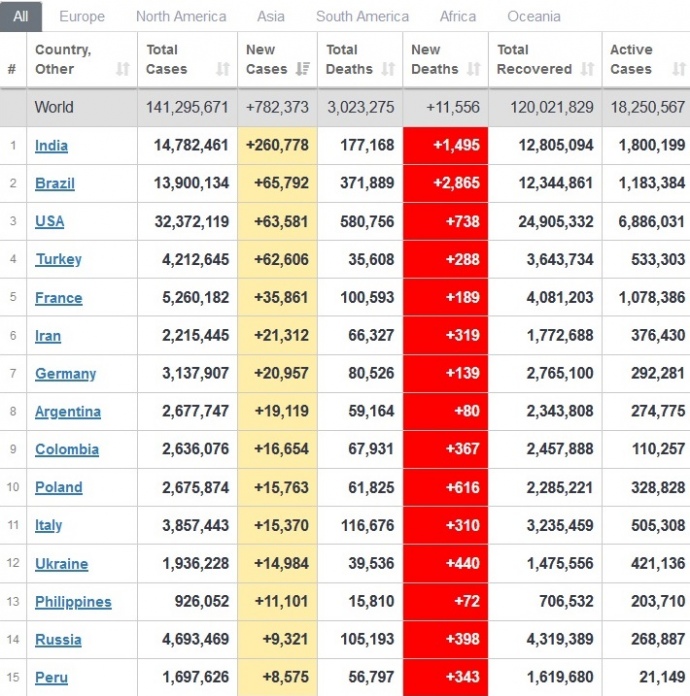Screen dimensions: 690x696
Task: Sort by Total Recovered arrows icon
Action: click(587, 69)
